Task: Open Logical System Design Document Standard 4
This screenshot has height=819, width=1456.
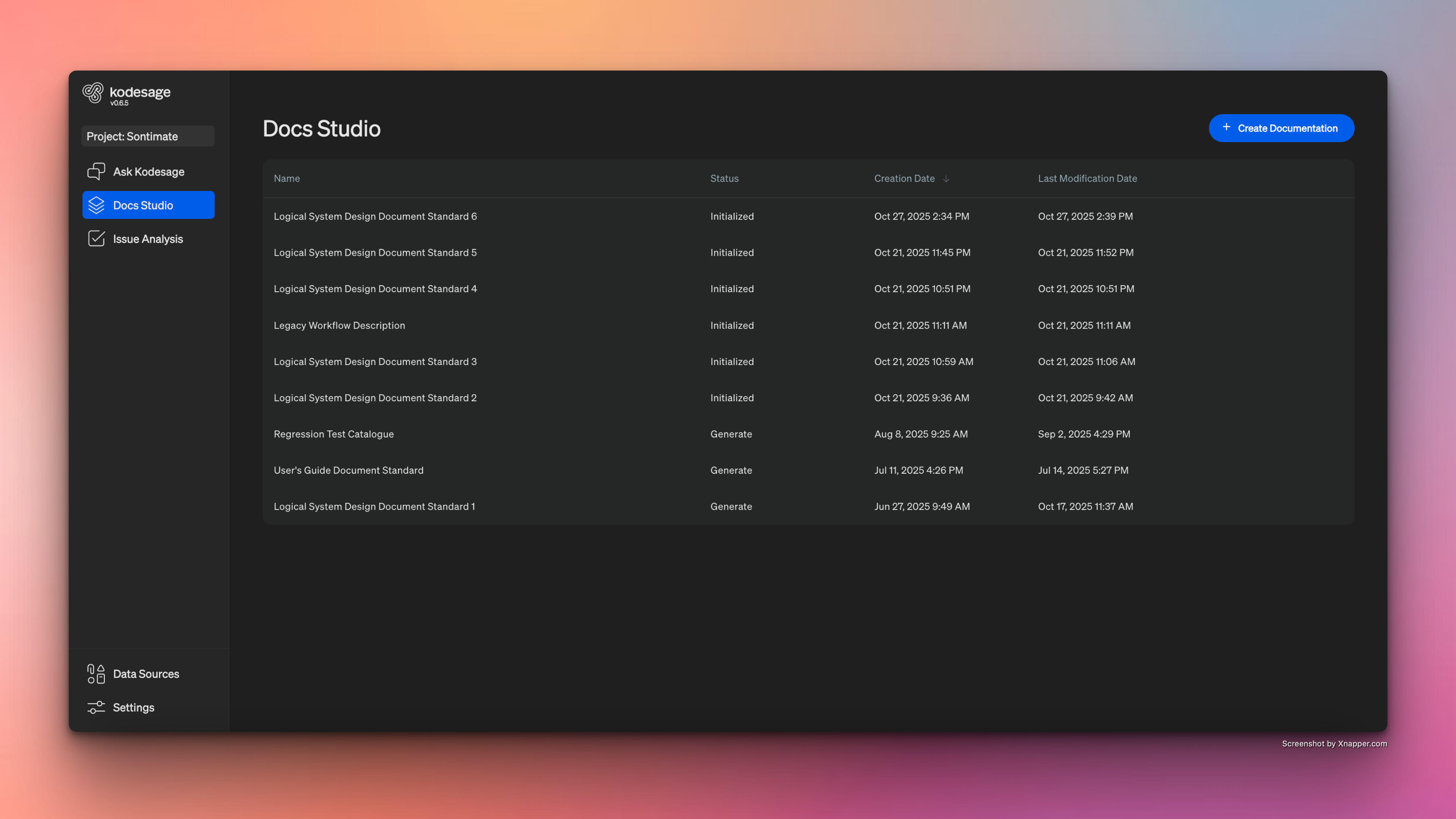Action: click(375, 289)
